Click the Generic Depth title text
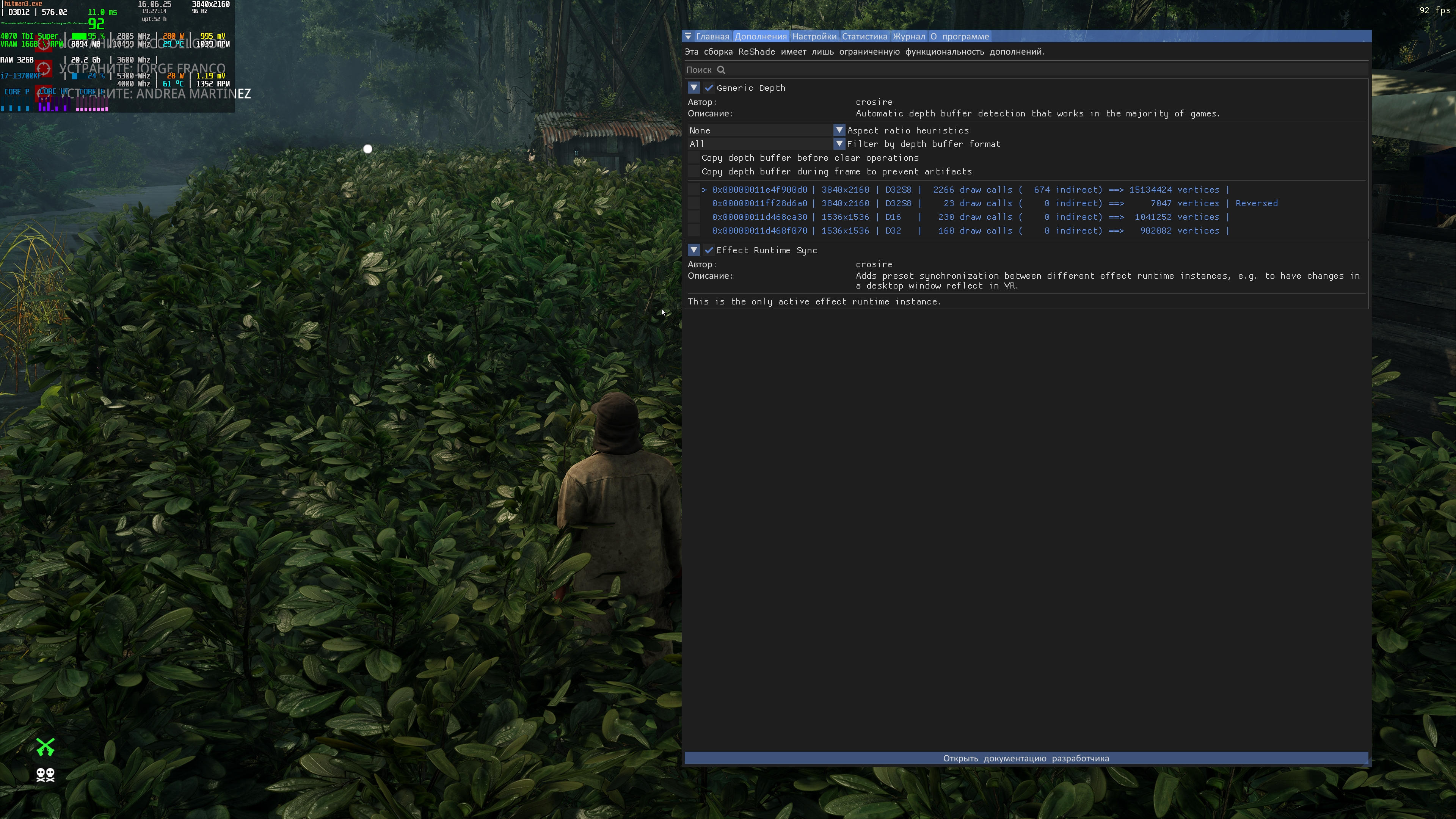1456x819 pixels. point(751,88)
